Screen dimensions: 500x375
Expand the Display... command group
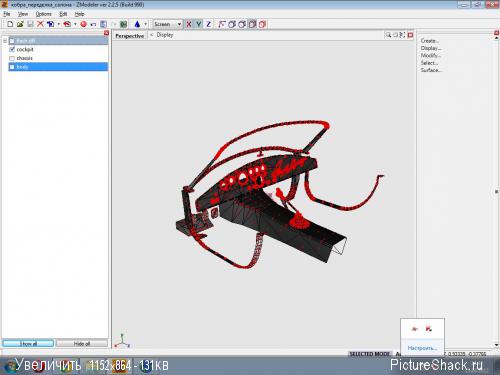431,48
